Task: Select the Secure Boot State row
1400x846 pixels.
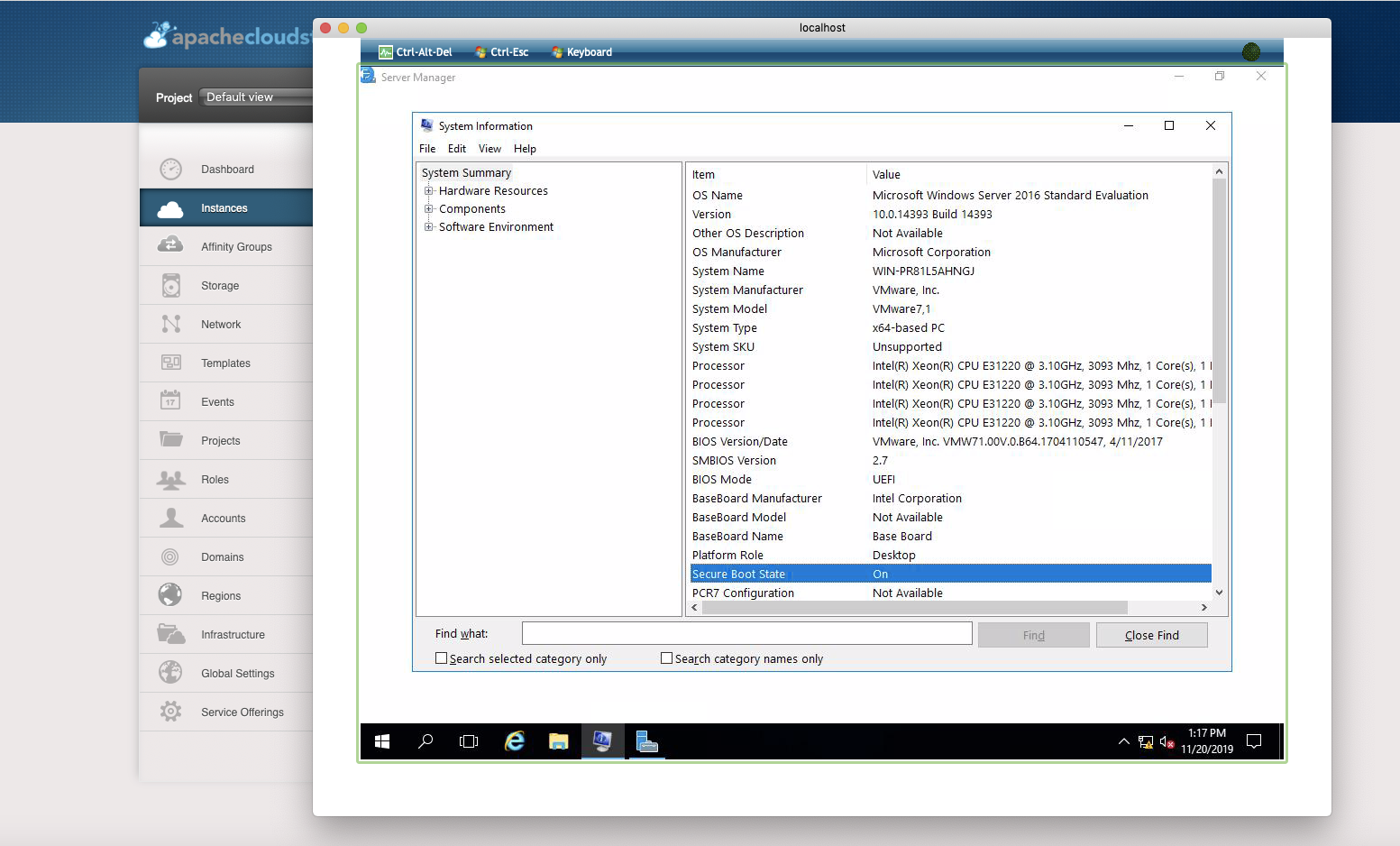Action: (949, 574)
